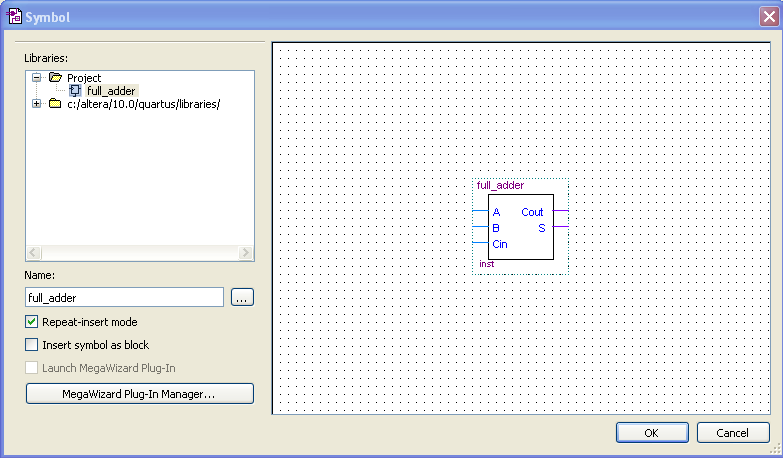
Task: Select the Project folder icon
Action: (55, 77)
